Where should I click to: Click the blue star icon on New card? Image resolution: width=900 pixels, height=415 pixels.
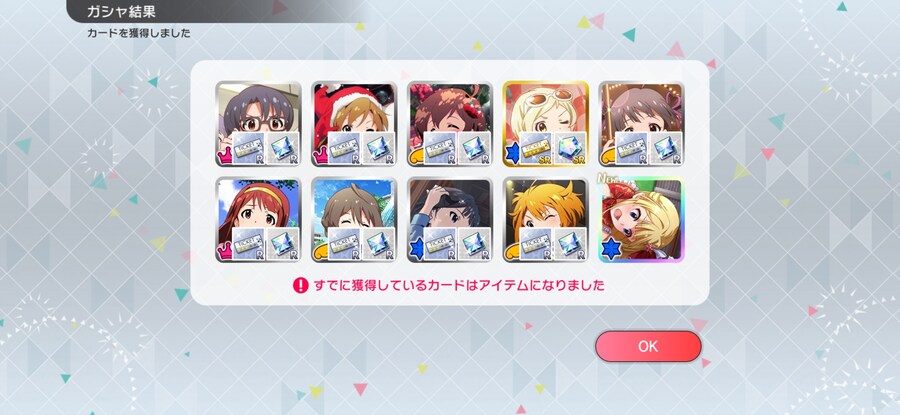coord(611,250)
